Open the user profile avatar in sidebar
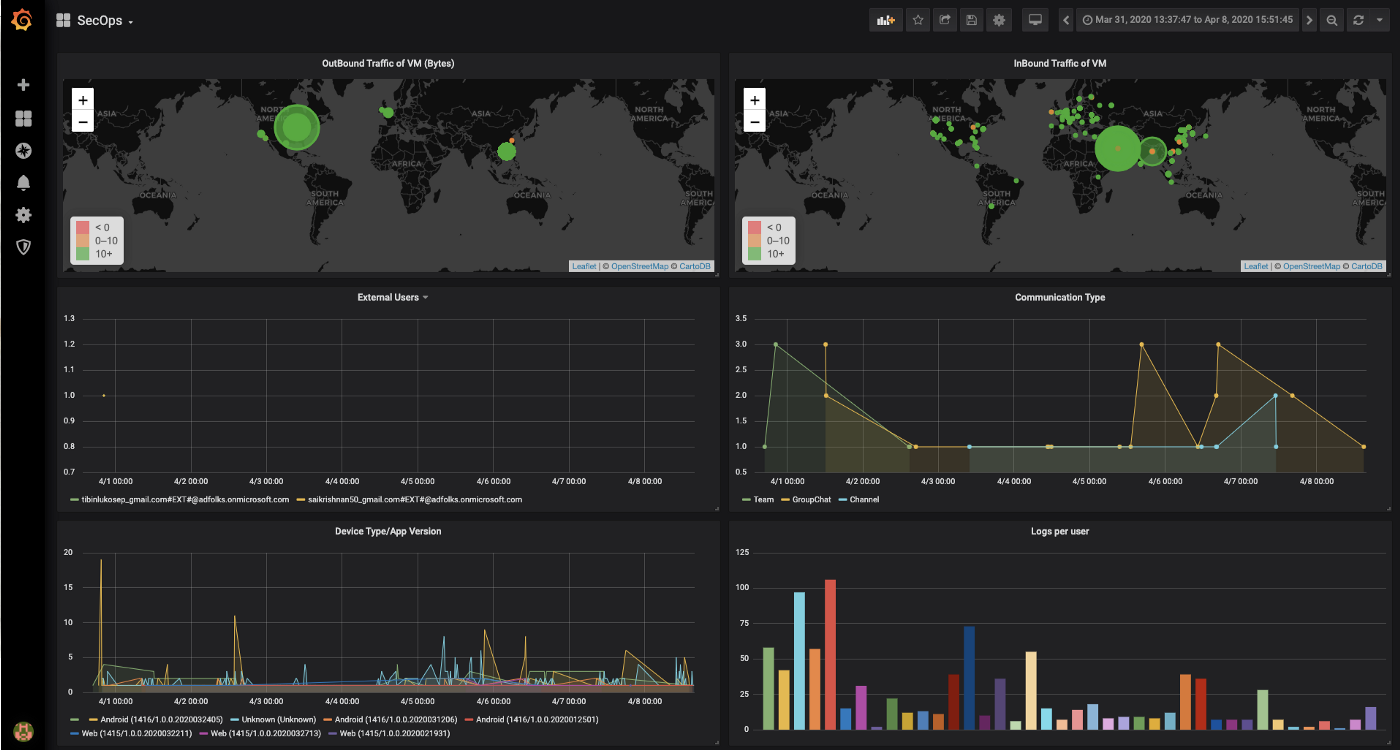Image resolution: width=1400 pixels, height=750 pixels. [23, 730]
